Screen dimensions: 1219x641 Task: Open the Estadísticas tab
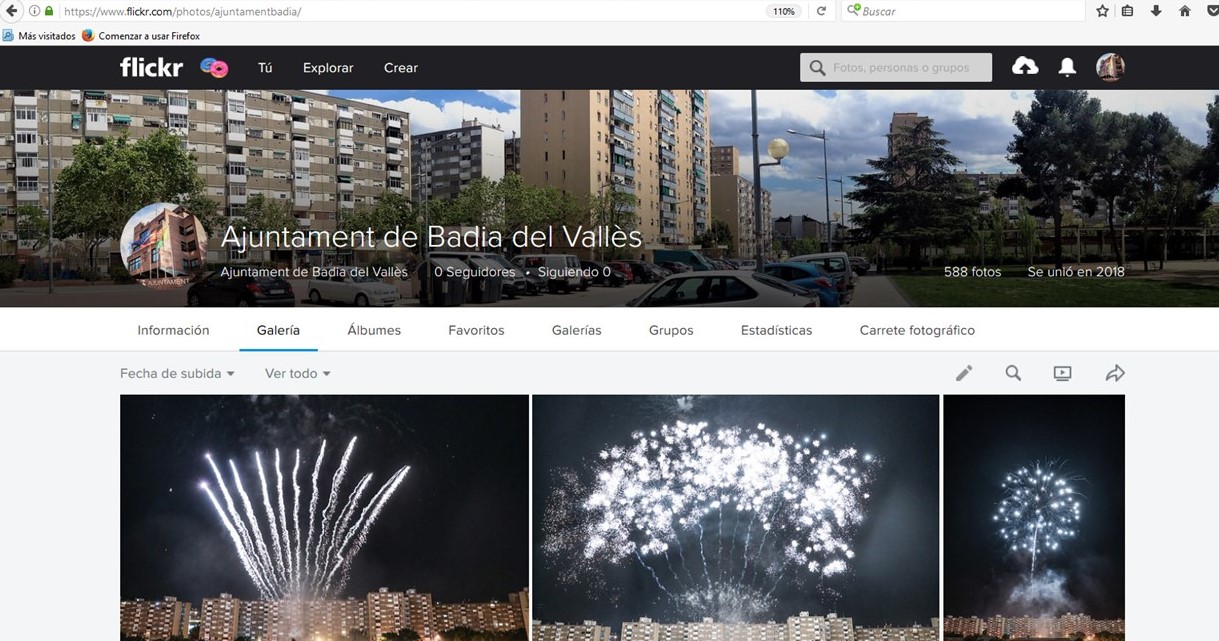click(776, 330)
